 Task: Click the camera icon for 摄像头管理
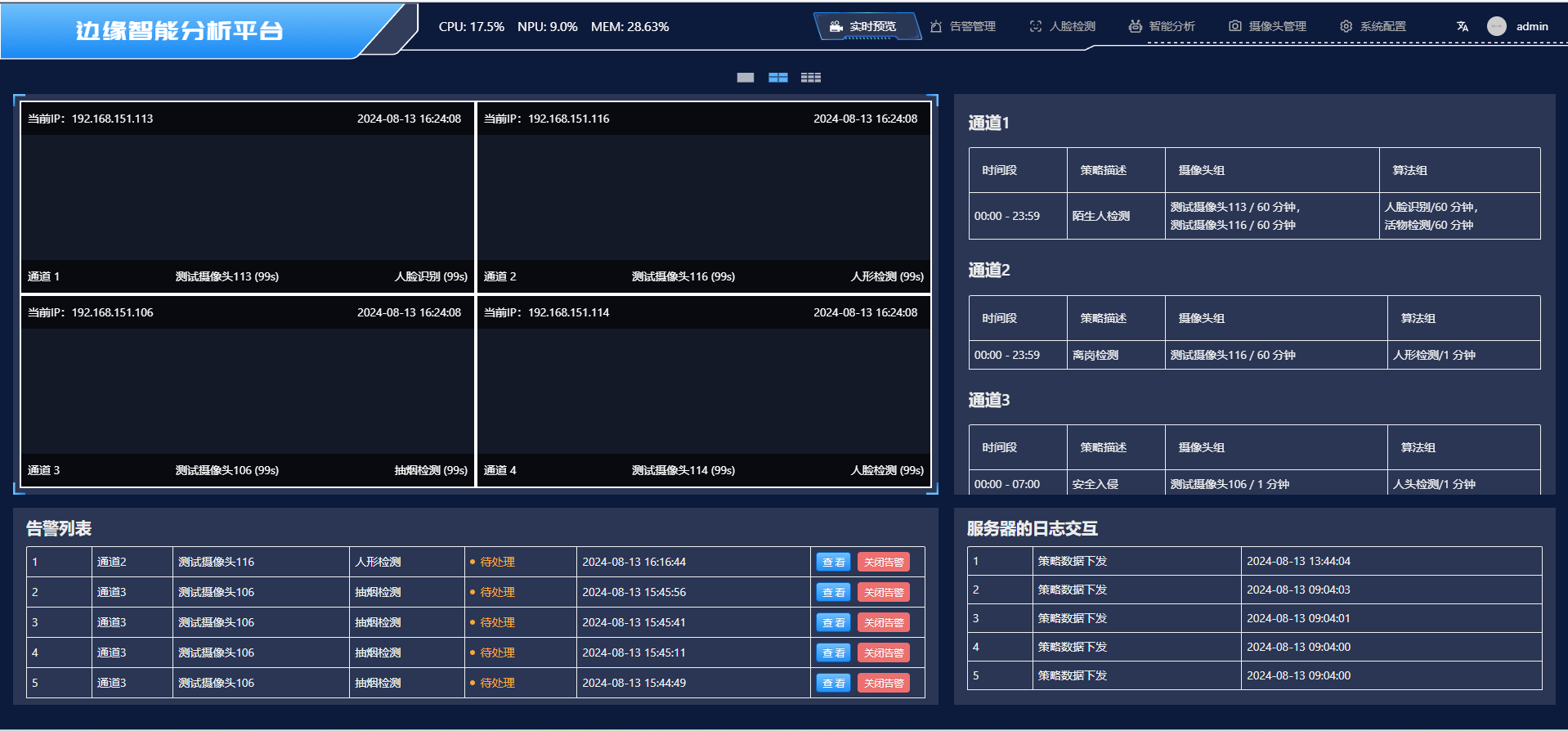1235,26
